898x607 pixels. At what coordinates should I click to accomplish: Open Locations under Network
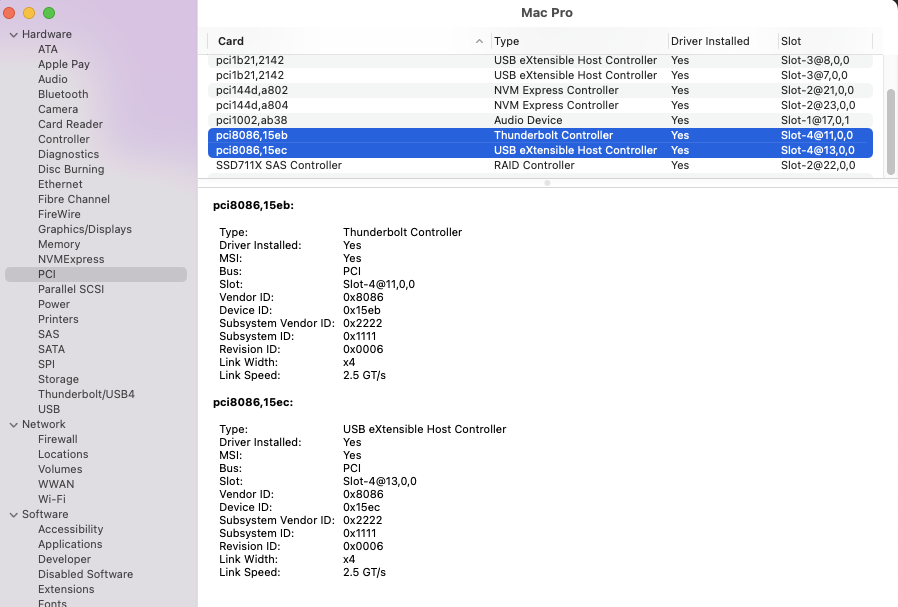coord(63,454)
